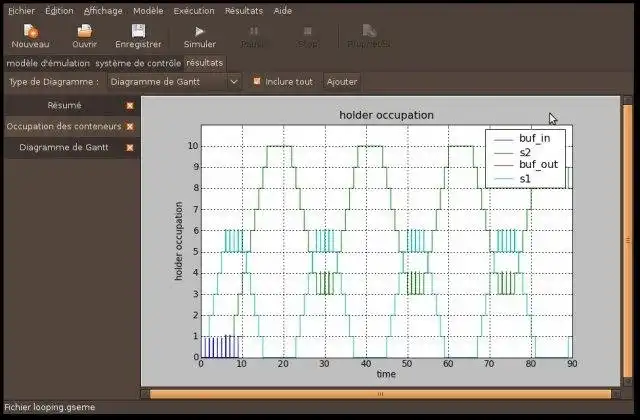The height and width of the screenshot is (420, 640).
Task: Open the Aide menu
Action: 282,11
